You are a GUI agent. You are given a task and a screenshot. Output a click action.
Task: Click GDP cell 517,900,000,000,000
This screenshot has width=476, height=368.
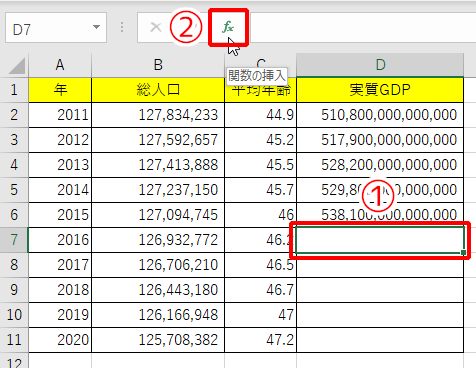(x=380, y=140)
